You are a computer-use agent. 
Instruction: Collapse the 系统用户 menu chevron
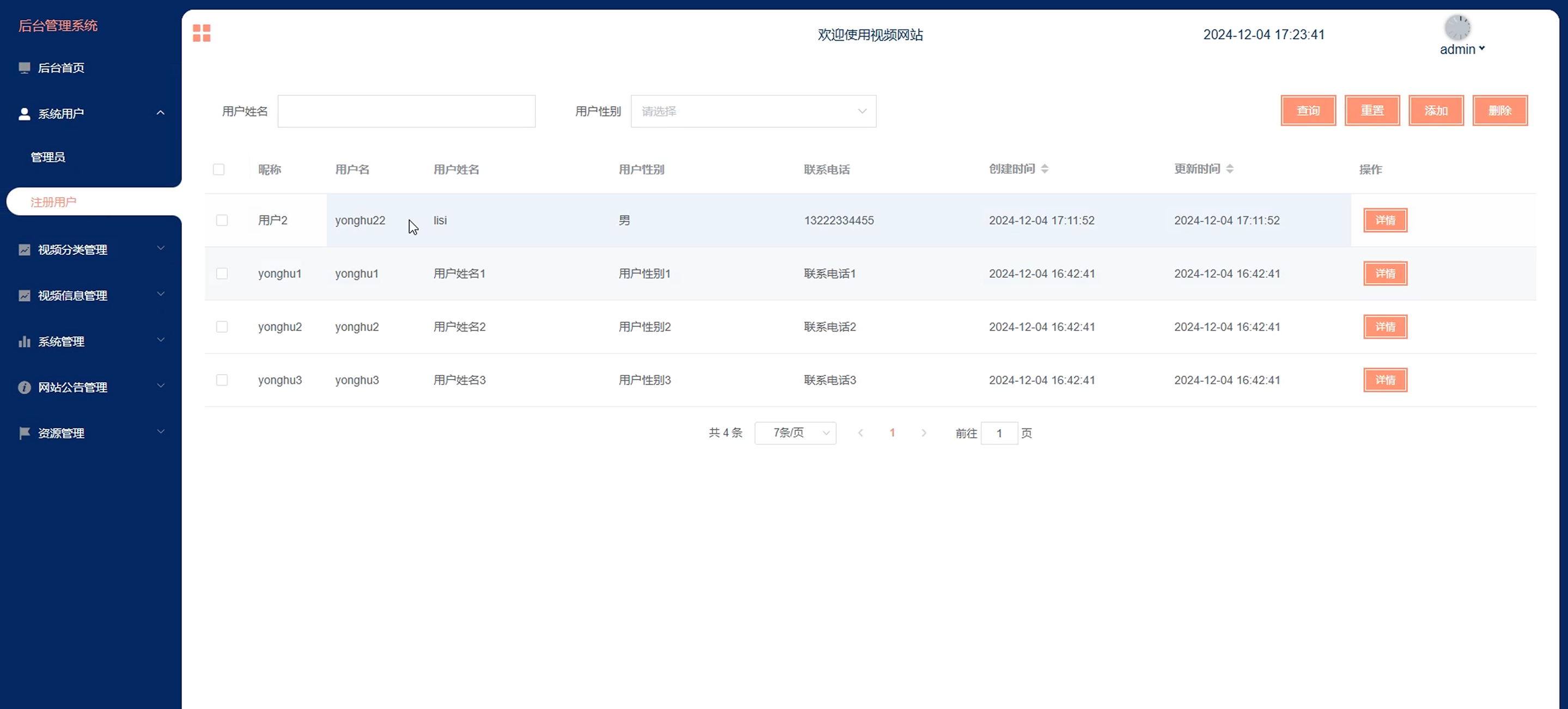click(161, 113)
